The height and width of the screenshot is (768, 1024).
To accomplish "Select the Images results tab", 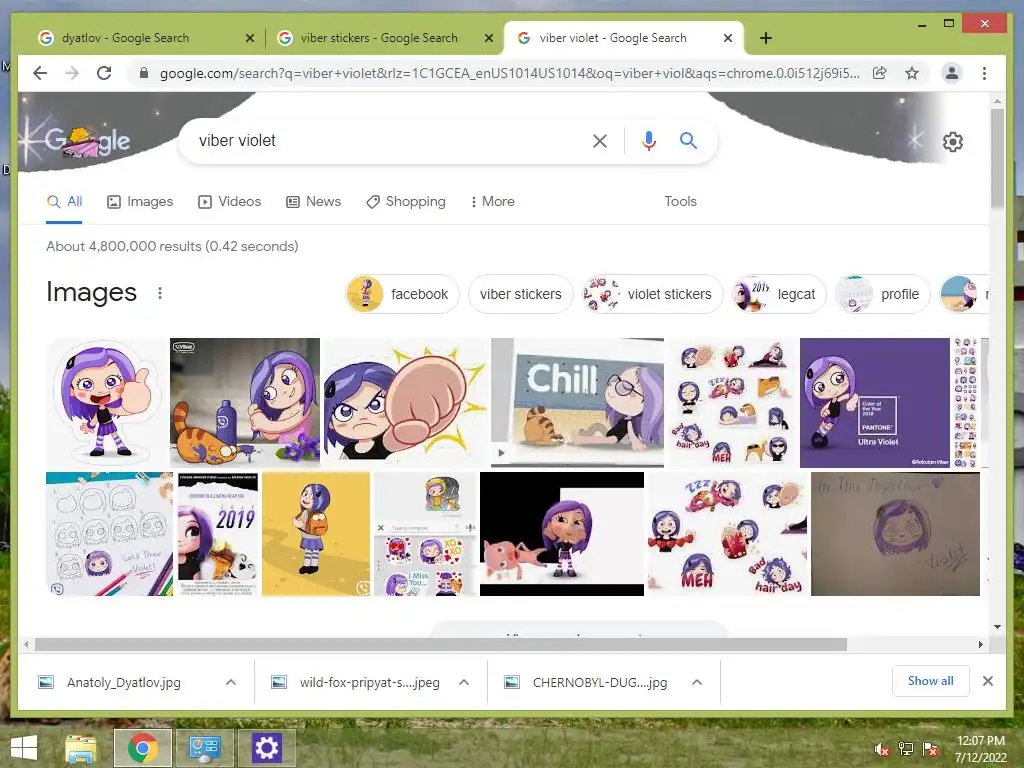I will [x=140, y=202].
